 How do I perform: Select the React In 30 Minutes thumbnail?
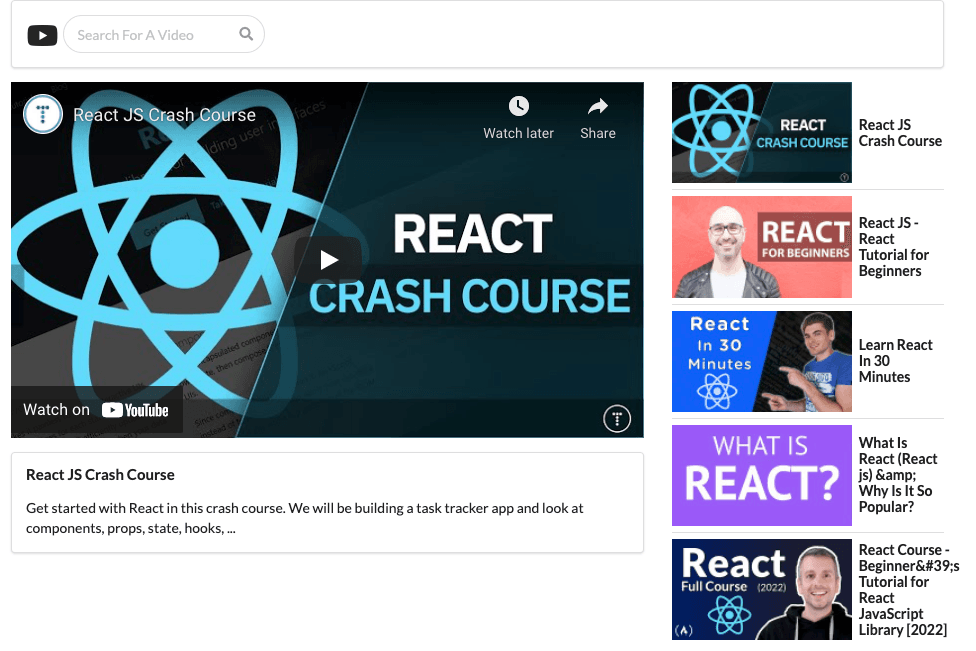[x=762, y=362]
